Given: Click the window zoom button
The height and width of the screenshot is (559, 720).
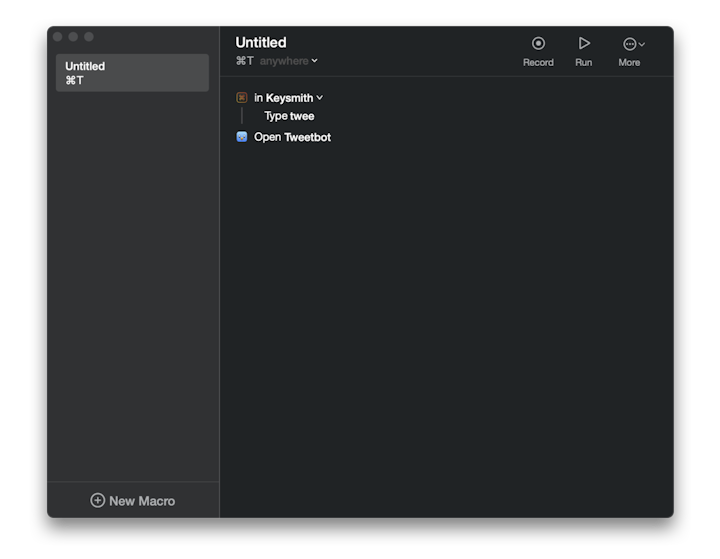Looking at the screenshot, I should point(89,37).
